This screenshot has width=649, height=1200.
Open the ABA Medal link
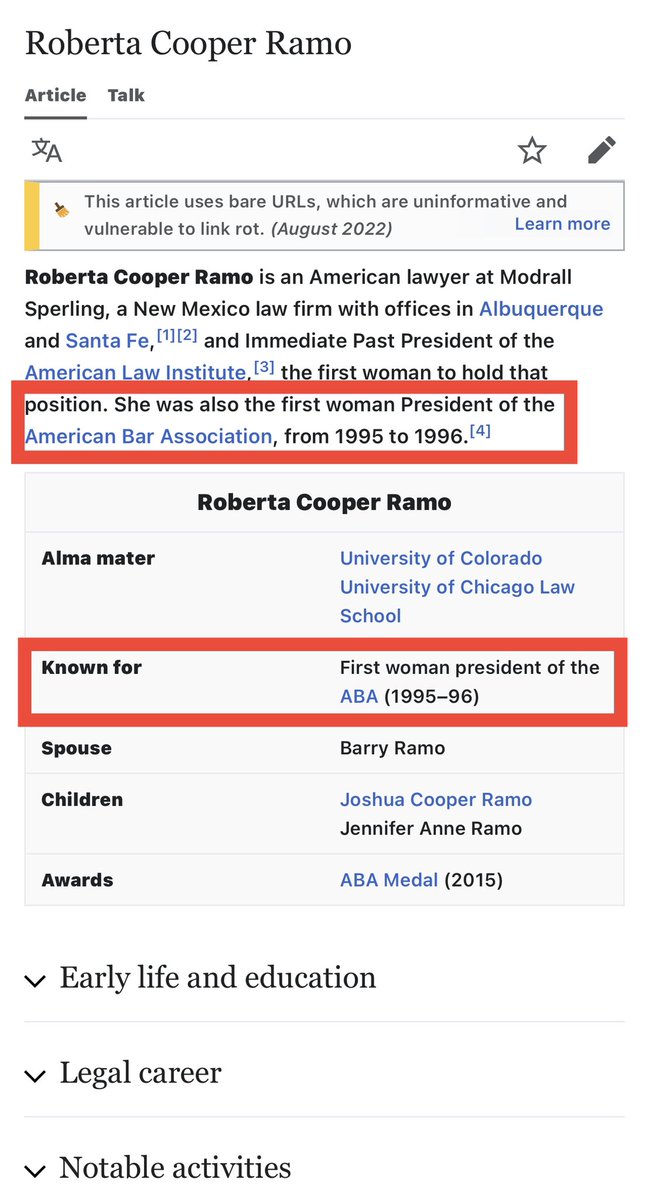389,880
